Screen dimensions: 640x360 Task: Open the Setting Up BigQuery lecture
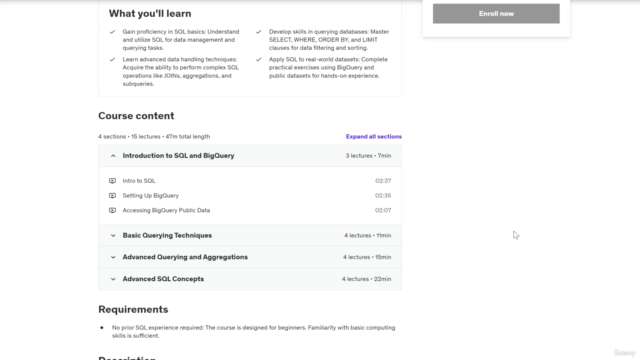(151, 196)
